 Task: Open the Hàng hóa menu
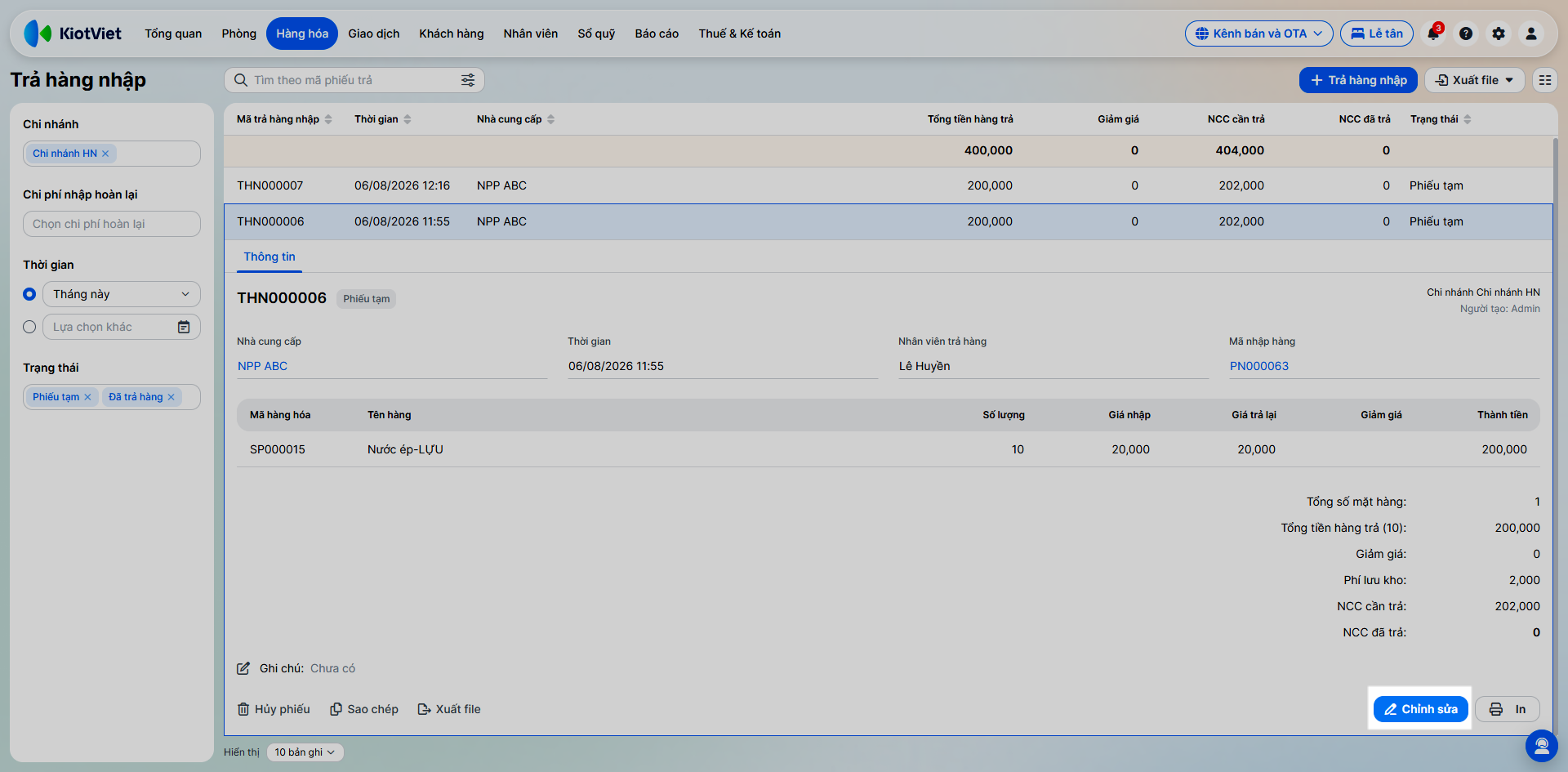pyautogui.click(x=302, y=33)
